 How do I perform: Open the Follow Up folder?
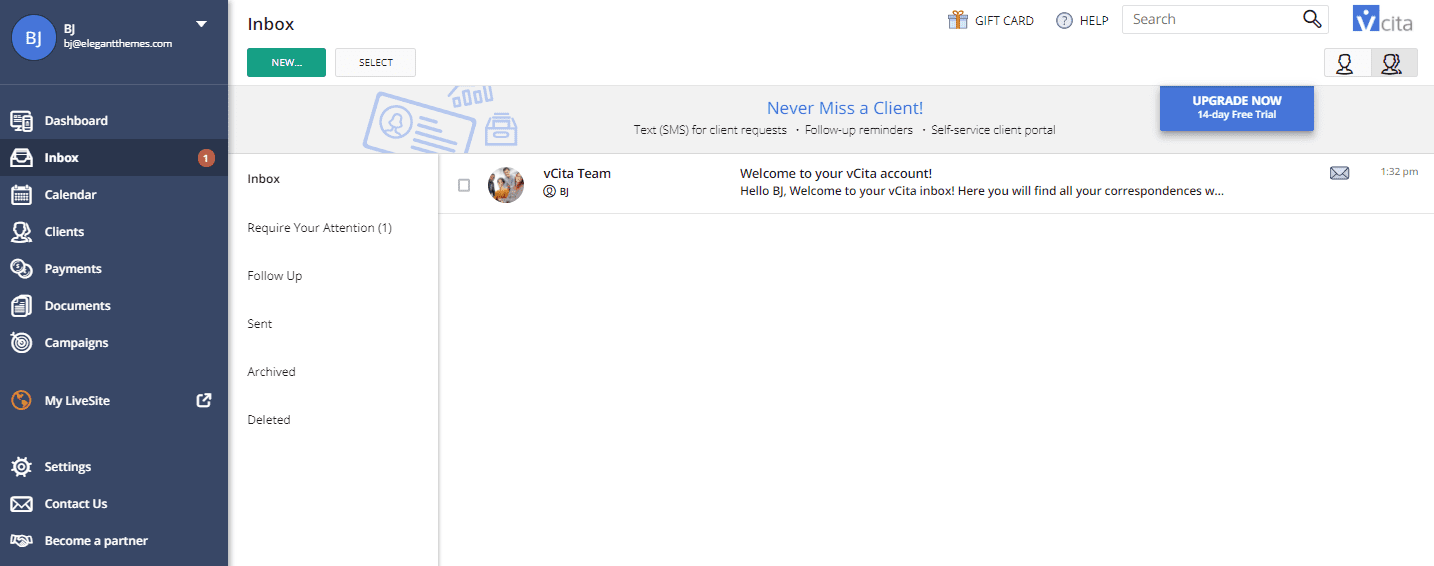tap(275, 276)
